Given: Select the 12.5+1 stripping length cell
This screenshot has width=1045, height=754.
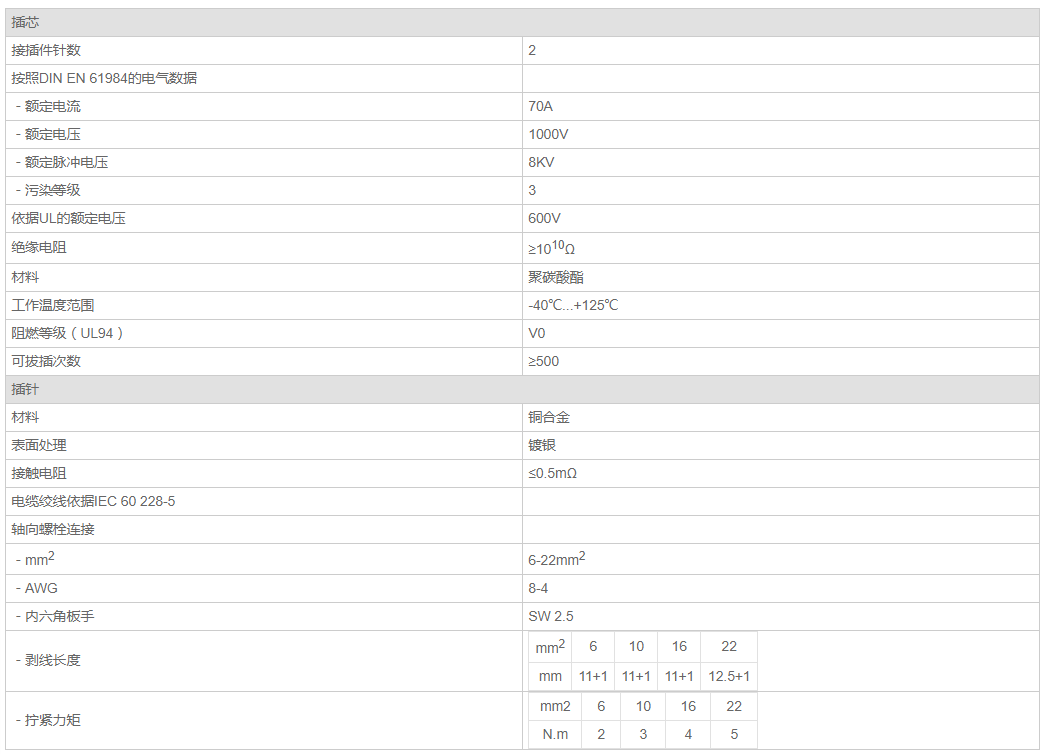Looking at the screenshot, I should point(729,677).
